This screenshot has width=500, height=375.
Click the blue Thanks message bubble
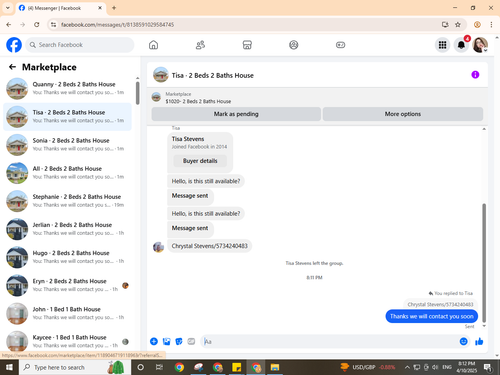point(432,316)
